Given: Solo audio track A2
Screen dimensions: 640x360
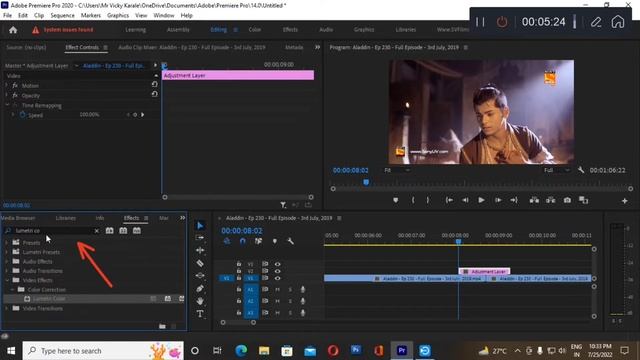Looking at the screenshot, I should [x=291, y=301].
